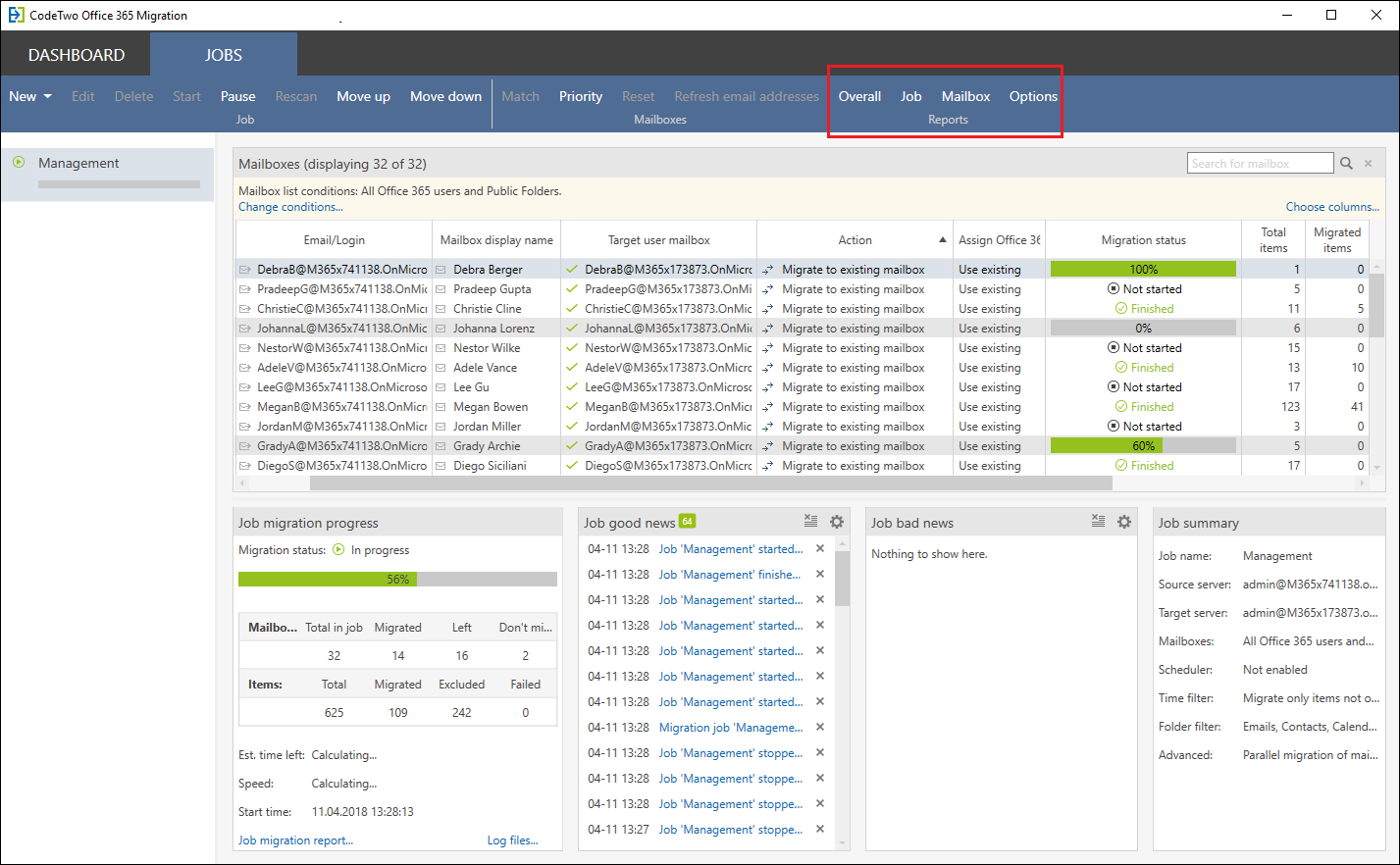
Task: Open the Change conditions link
Action: pyautogui.click(x=290, y=207)
